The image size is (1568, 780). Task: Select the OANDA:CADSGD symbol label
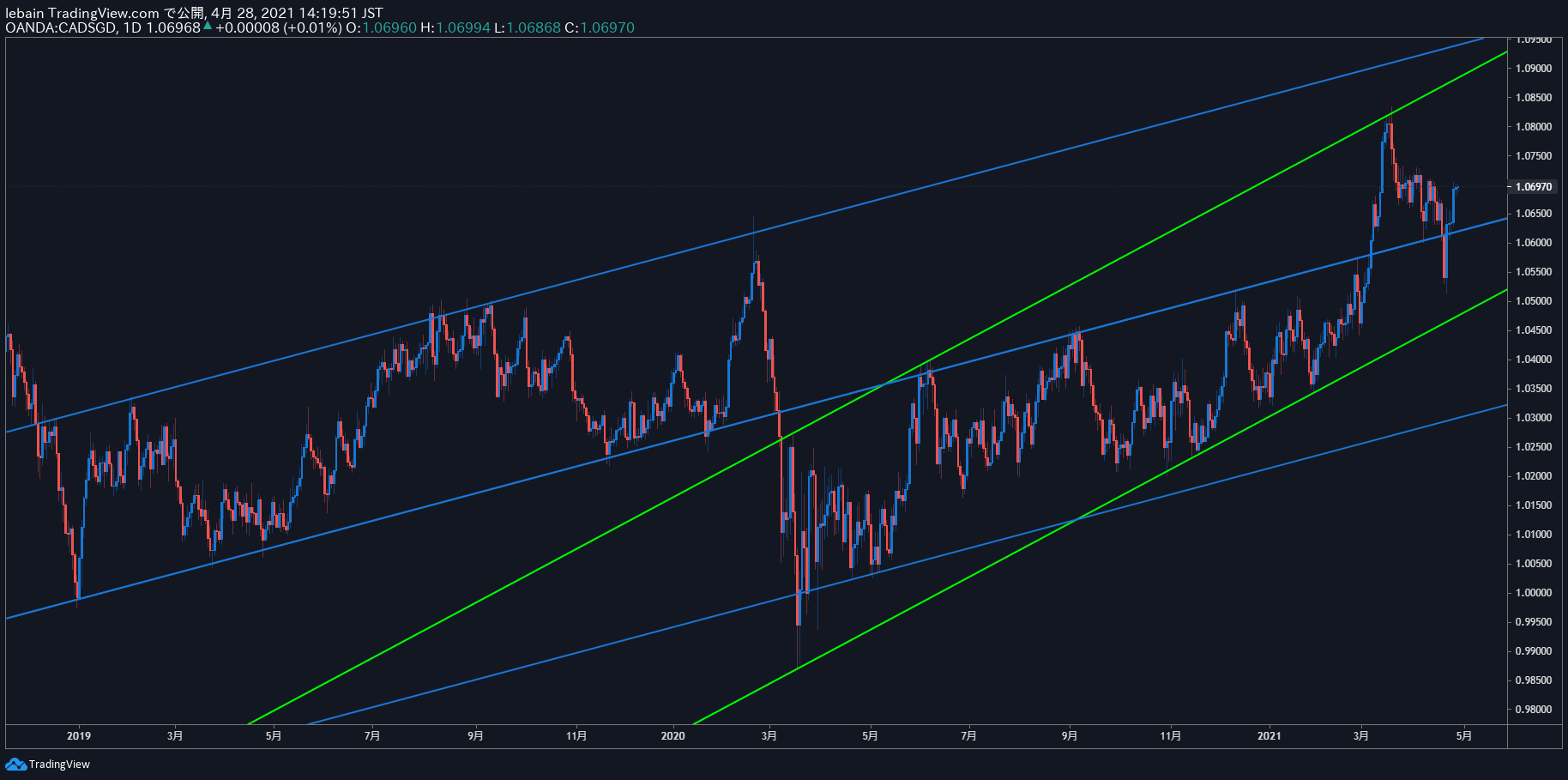point(61,27)
